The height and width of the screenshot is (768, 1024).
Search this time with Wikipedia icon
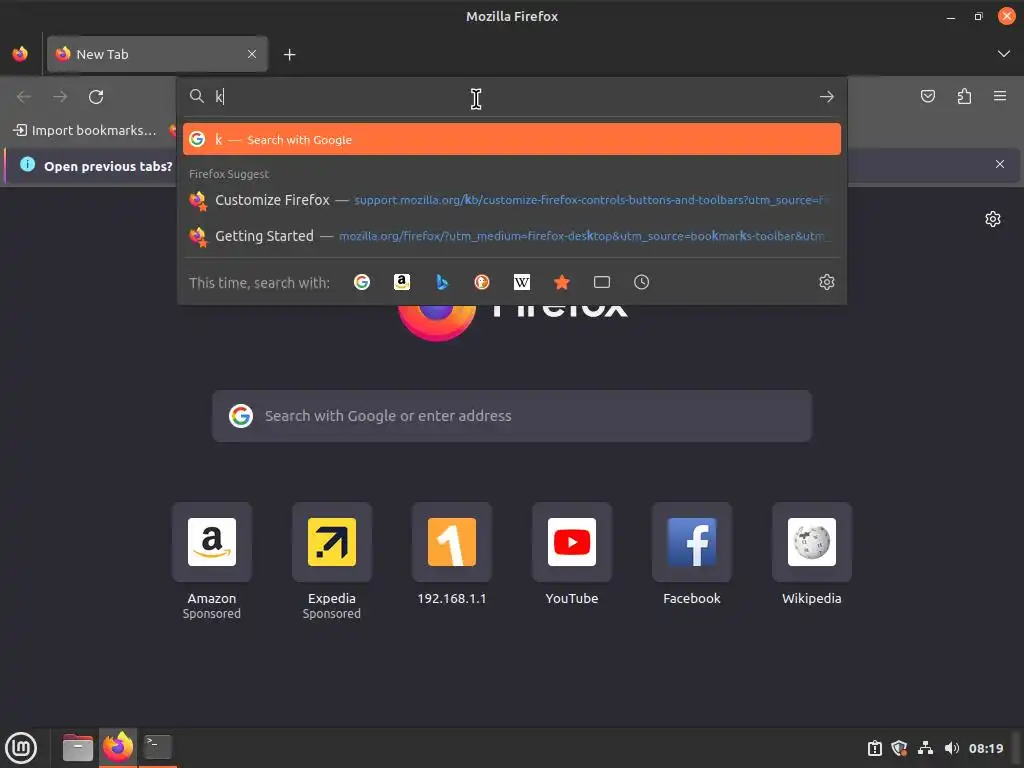(522, 282)
